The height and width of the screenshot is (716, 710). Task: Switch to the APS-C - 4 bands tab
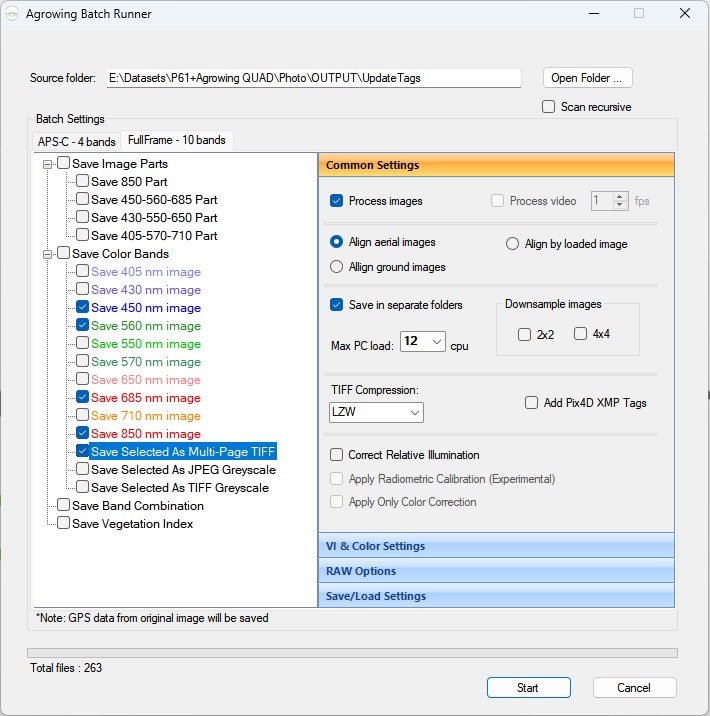(x=76, y=142)
